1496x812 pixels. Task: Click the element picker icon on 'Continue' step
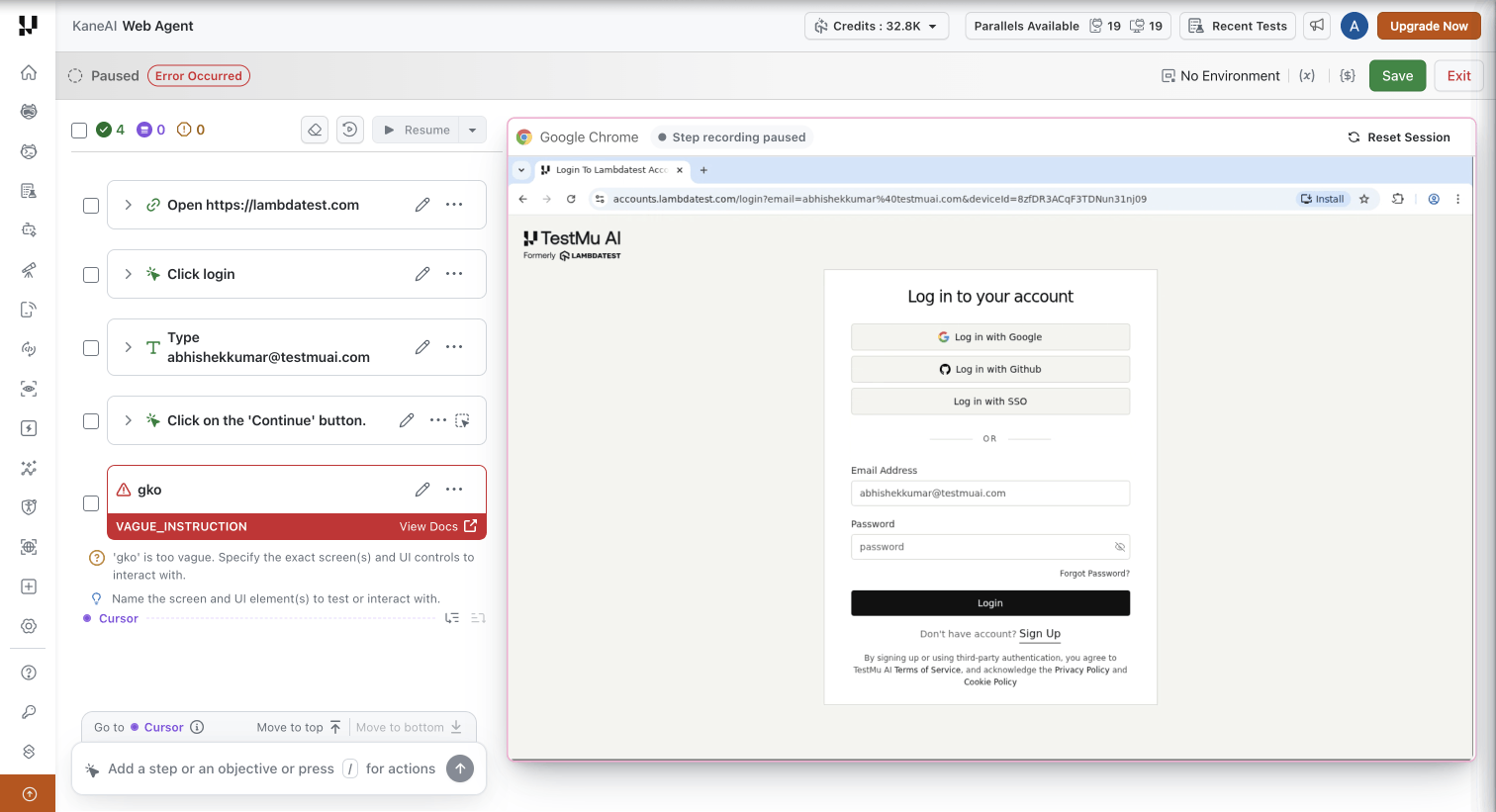coord(462,420)
